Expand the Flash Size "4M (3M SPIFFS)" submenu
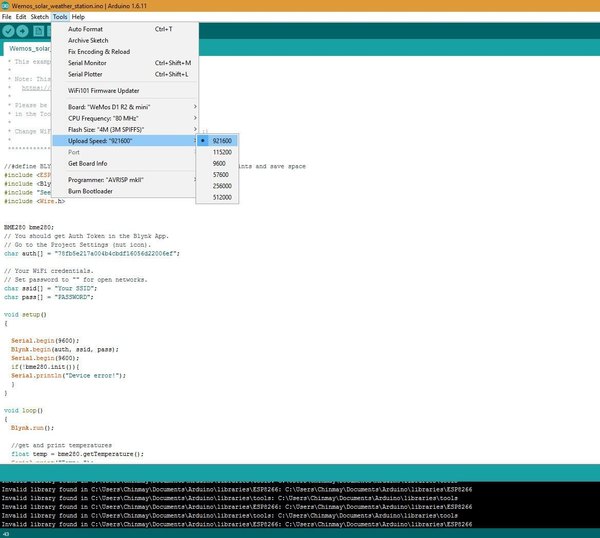 (x=125, y=129)
